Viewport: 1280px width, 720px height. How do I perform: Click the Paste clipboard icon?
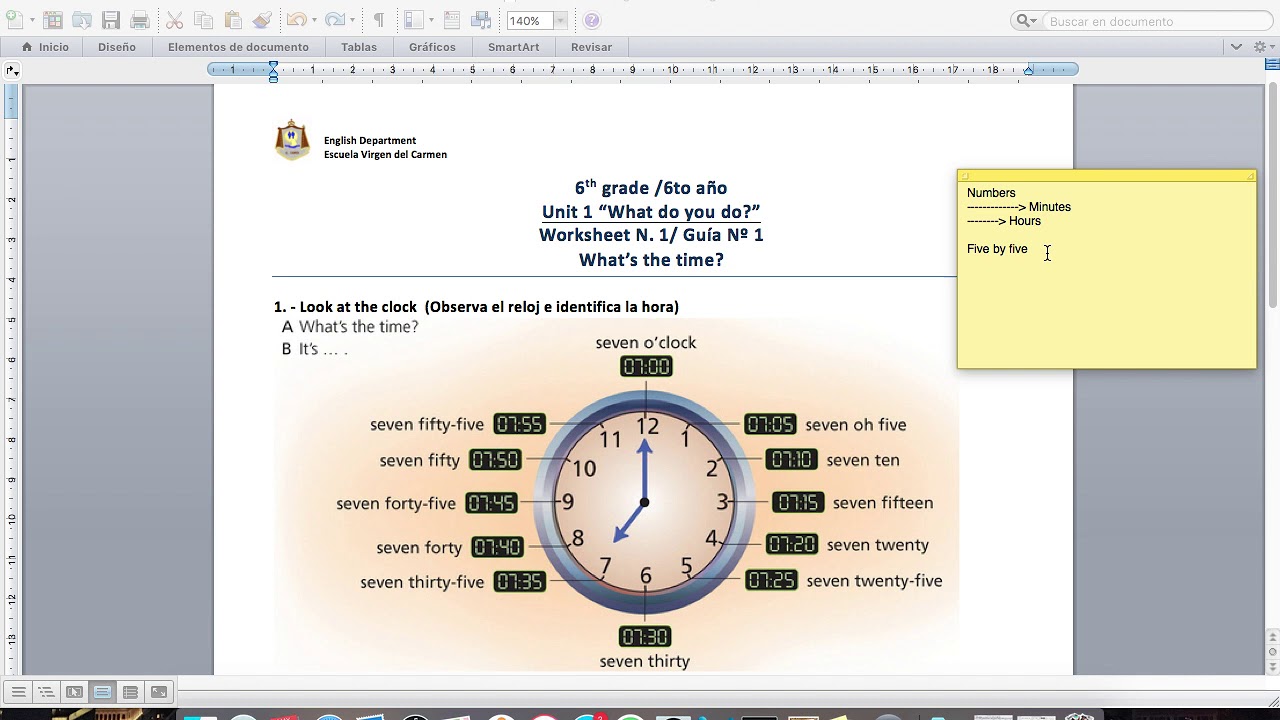233,20
